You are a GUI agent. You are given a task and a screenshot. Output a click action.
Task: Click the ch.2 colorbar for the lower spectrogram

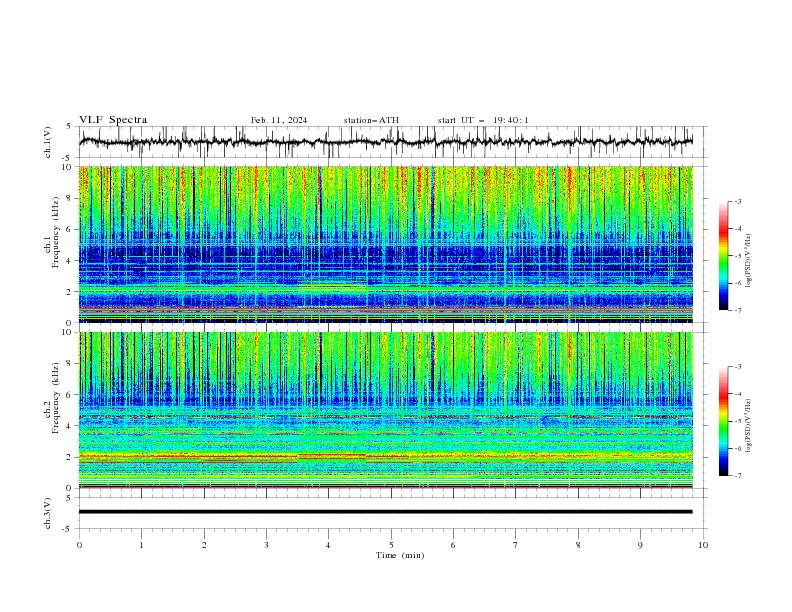(x=723, y=421)
